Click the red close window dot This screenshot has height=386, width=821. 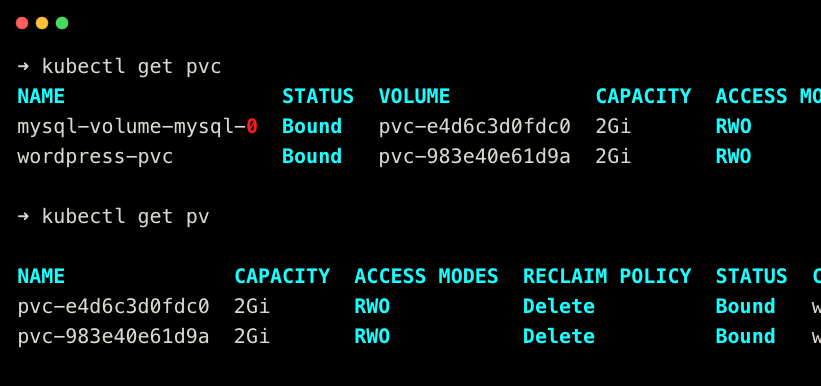tap(22, 23)
